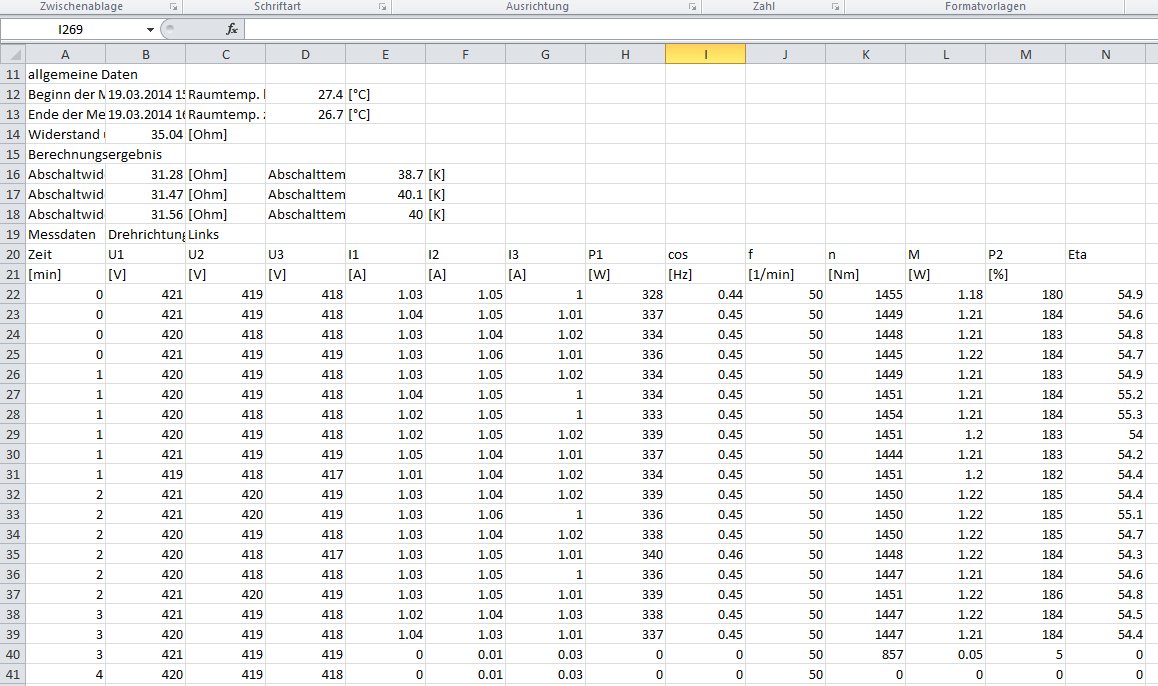Select the 'Eta' column heading cell
The height and width of the screenshot is (686, 1158).
point(1105,254)
